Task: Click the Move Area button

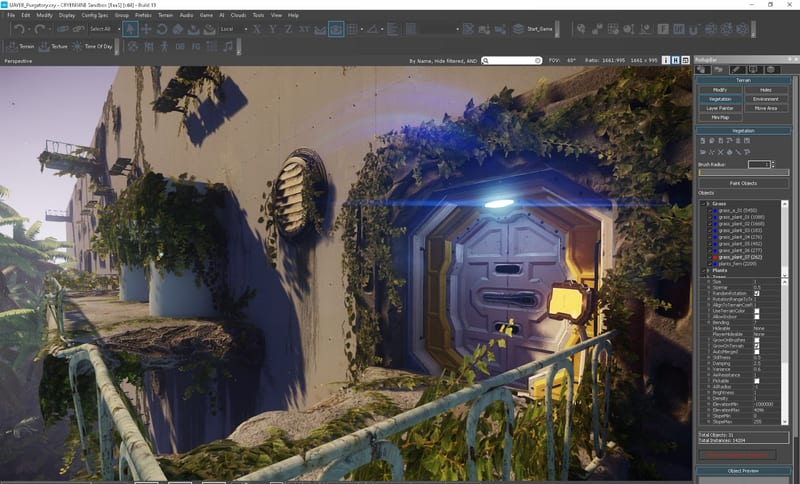Action: (x=766, y=108)
